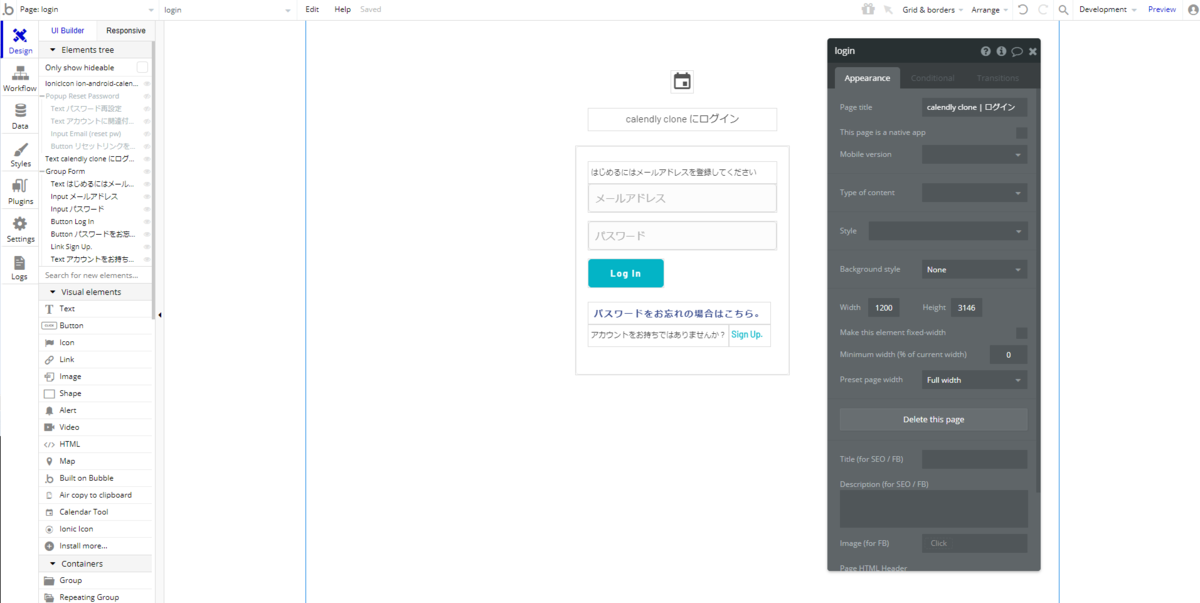Toggle This page is a native app
Screen dimensions: 1200x603
pos(1021,132)
